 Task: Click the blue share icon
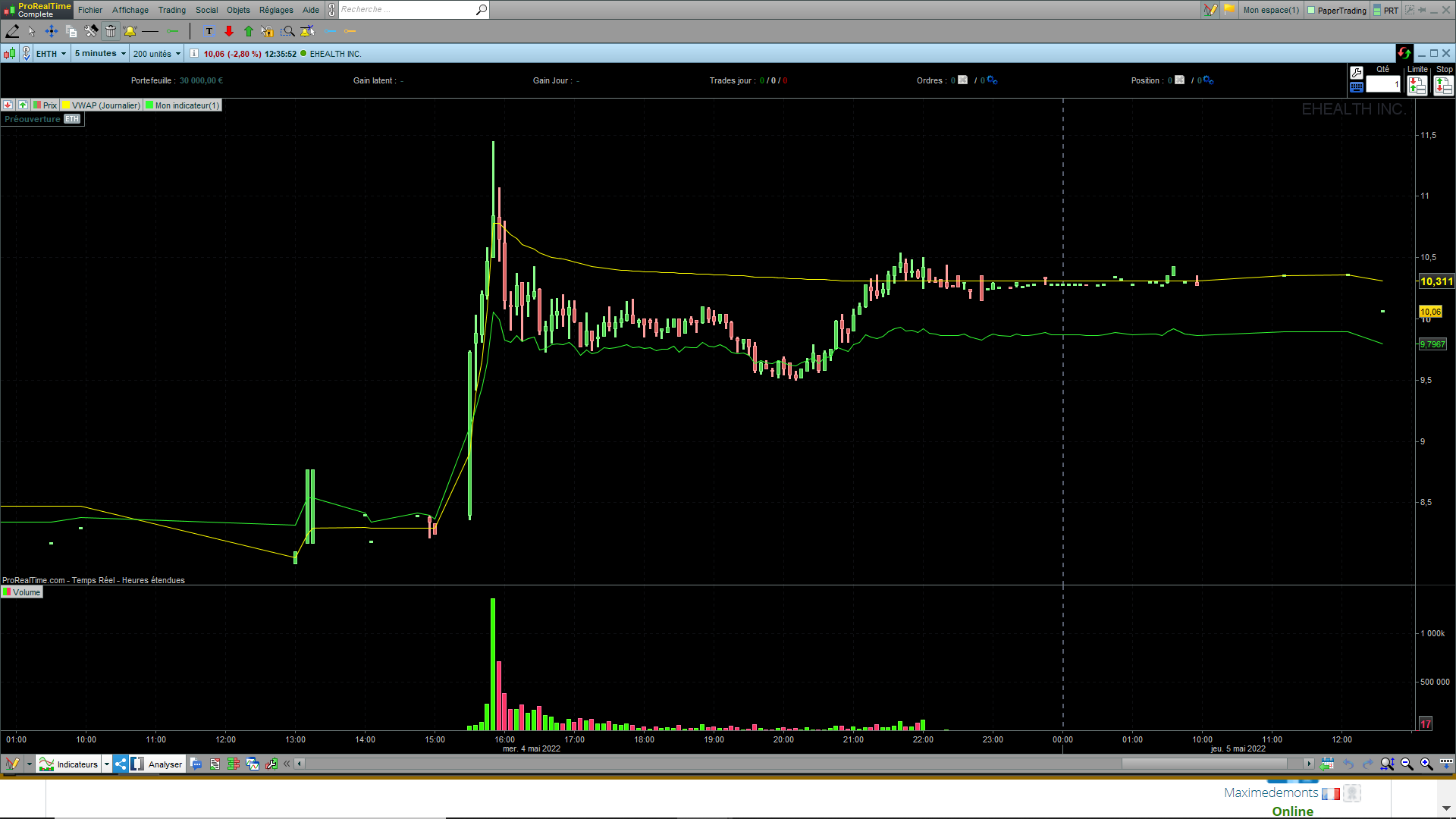tap(121, 764)
